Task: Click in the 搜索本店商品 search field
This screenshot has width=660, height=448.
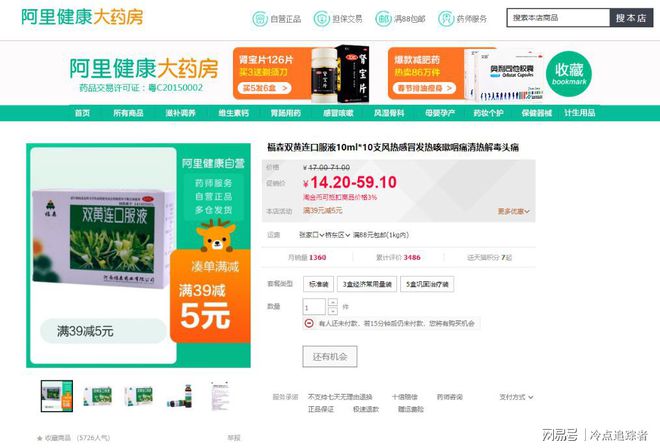Action: 559,18
